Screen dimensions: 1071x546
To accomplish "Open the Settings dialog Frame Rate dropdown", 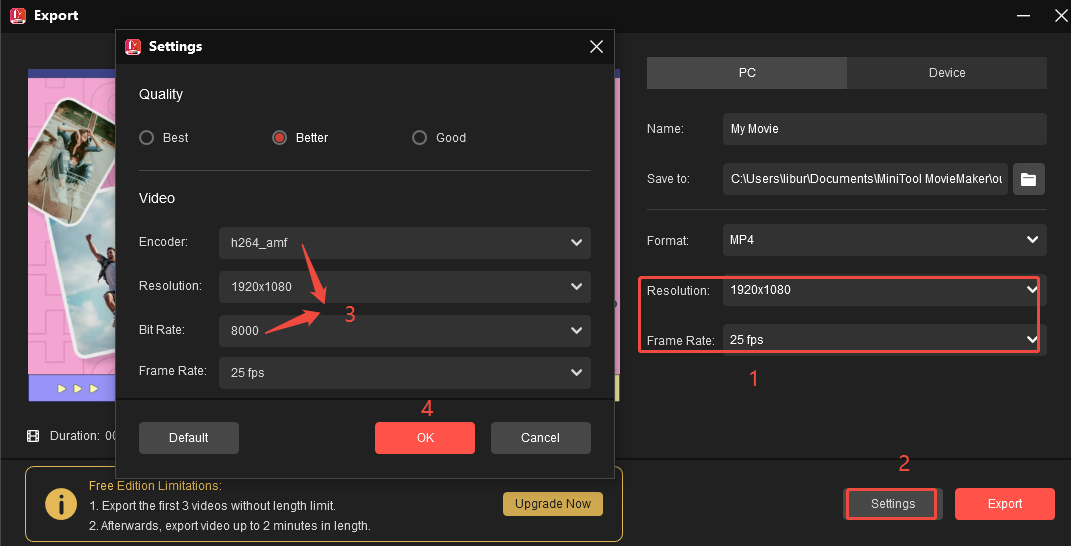I will (405, 372).
